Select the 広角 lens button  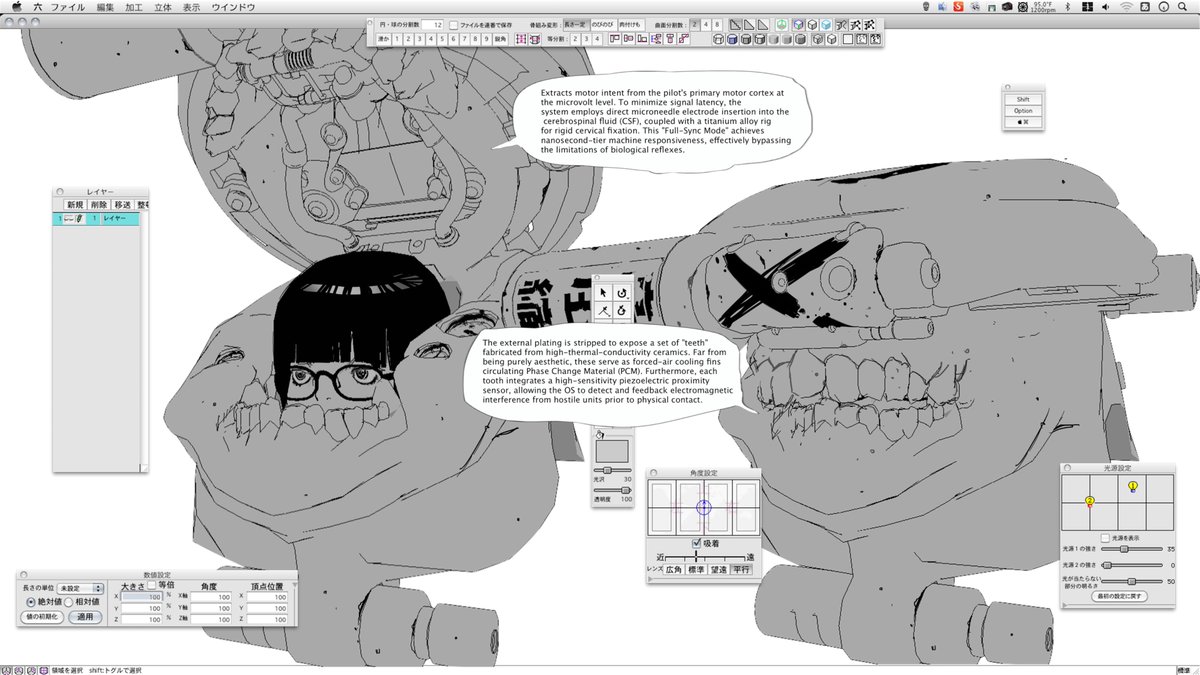point(674,569)
